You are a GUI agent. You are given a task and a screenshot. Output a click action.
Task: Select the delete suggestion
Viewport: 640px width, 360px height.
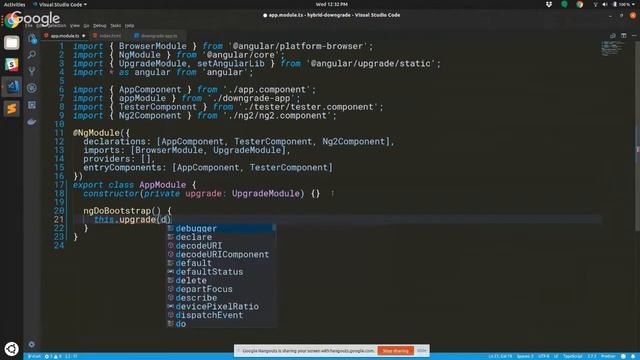pyautogui.click(x=222, y=280)
